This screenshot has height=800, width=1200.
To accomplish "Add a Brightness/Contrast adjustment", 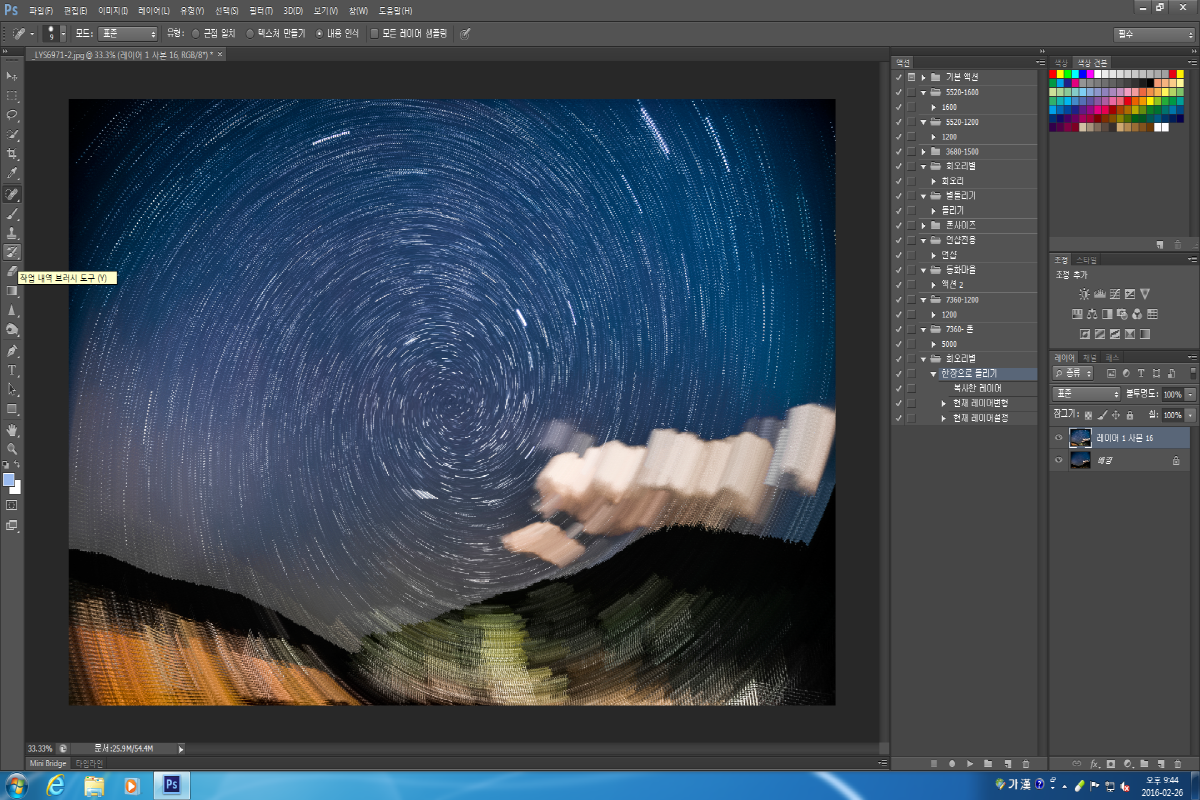I will point(1084,294).
